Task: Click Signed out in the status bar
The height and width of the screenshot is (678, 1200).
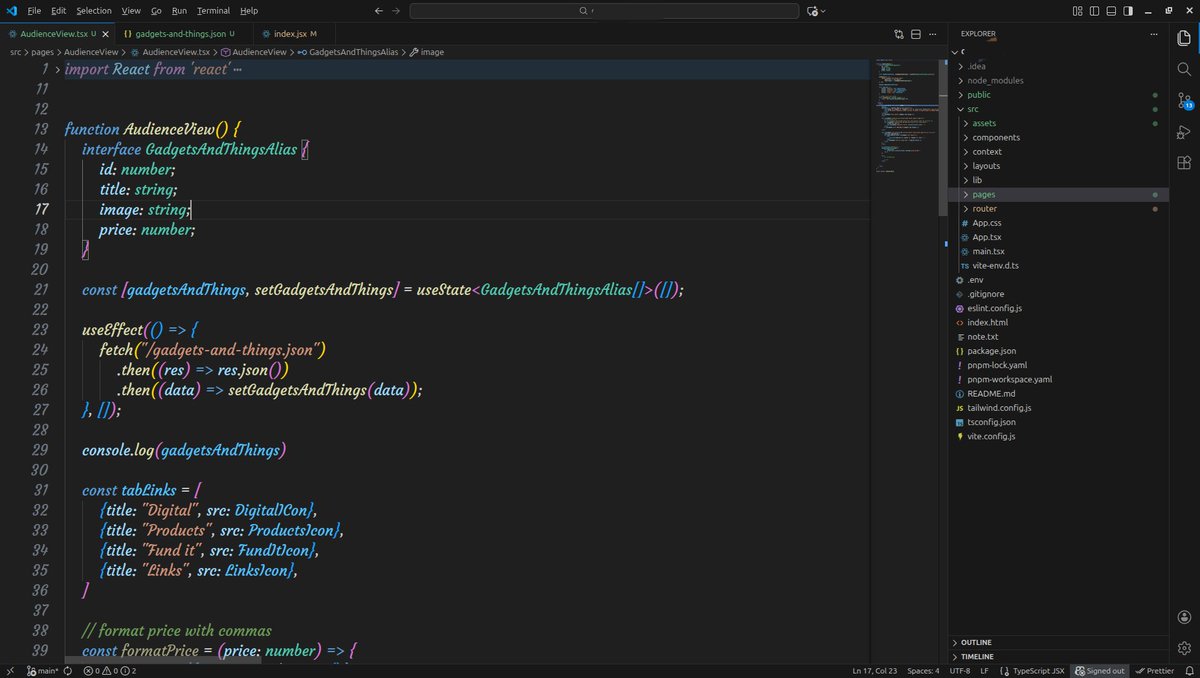Action: click(x=1100, y=671)
